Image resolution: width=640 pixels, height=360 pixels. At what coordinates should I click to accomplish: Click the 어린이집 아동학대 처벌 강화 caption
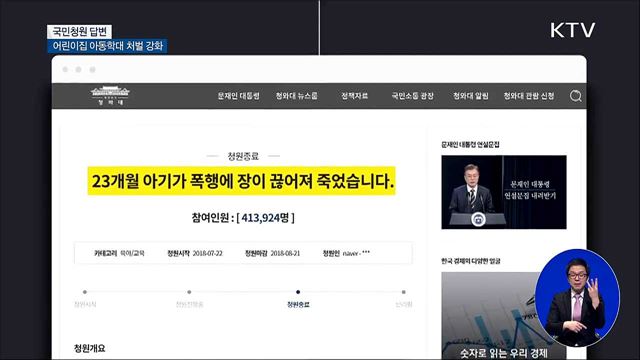107,46
